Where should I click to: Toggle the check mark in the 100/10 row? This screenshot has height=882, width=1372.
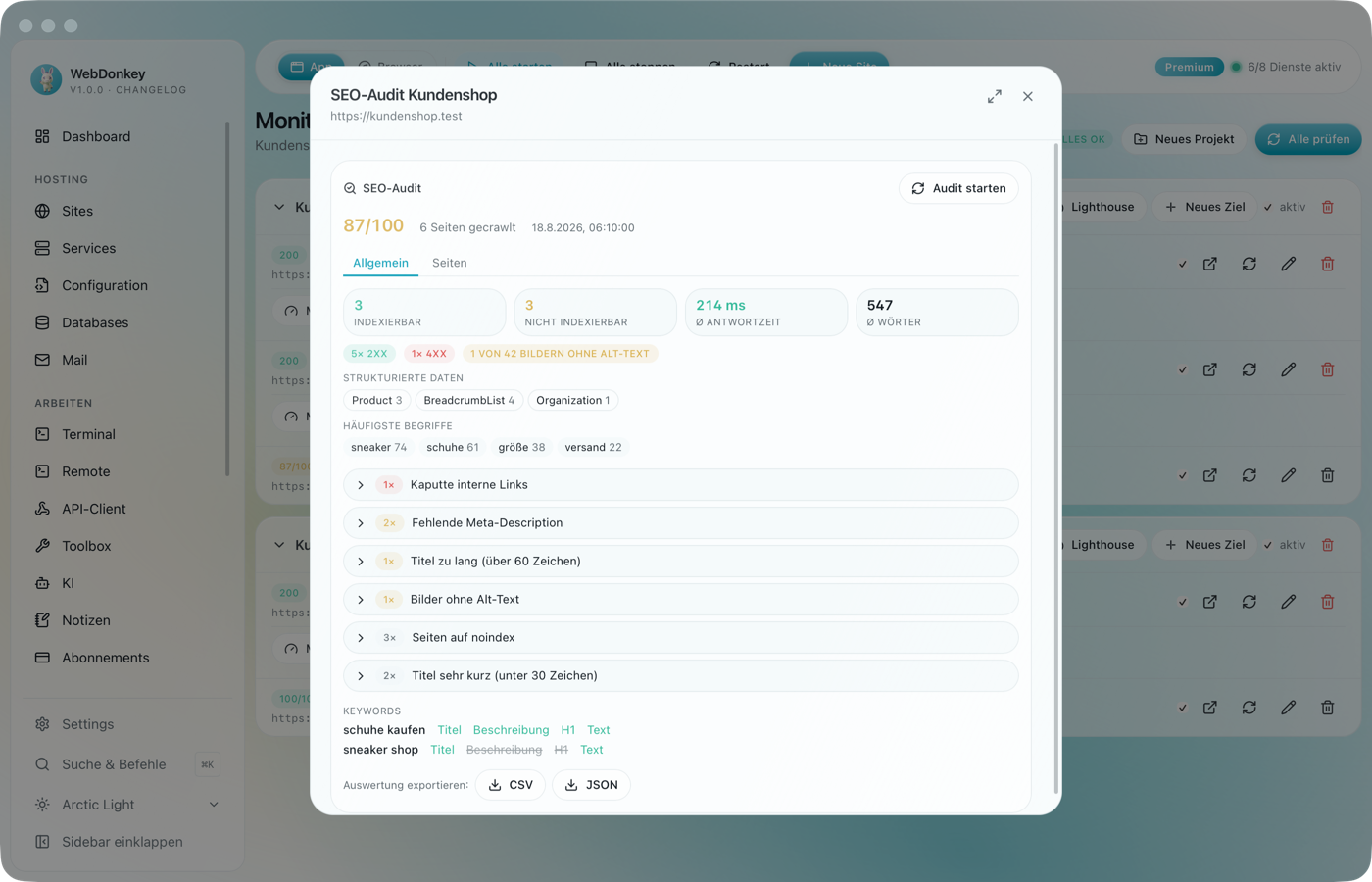1183,709
